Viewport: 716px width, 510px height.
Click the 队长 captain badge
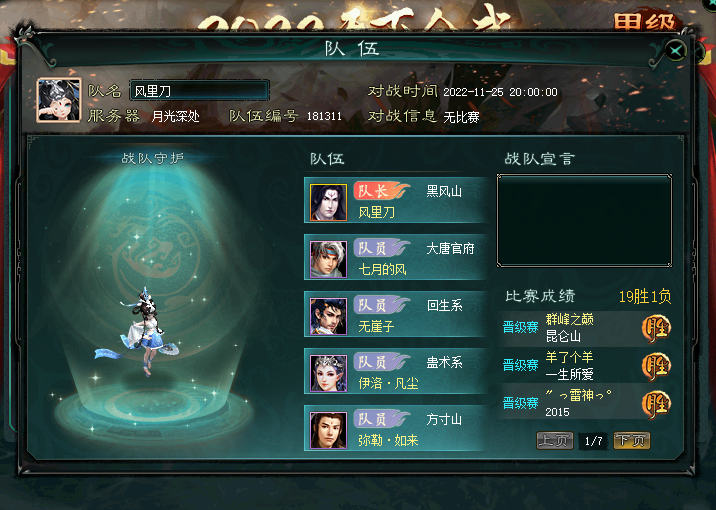coord(380,191)
